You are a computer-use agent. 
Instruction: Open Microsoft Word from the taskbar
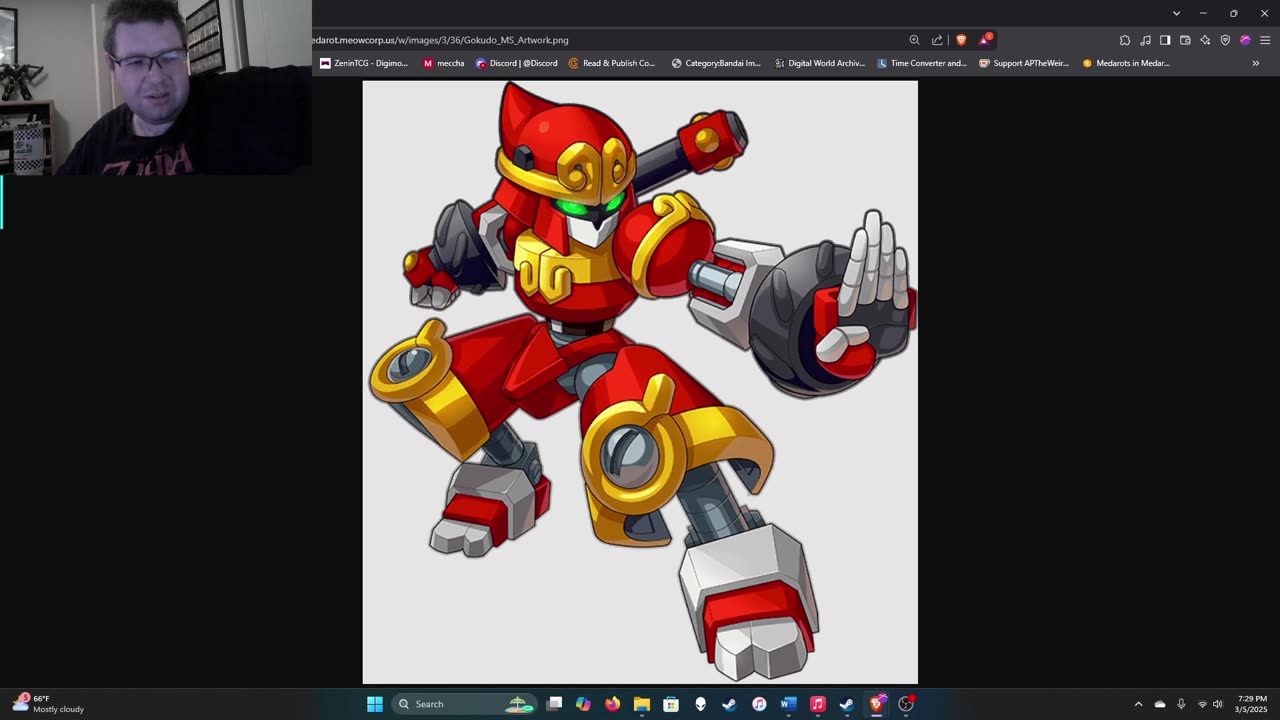(x=788, y=704)
